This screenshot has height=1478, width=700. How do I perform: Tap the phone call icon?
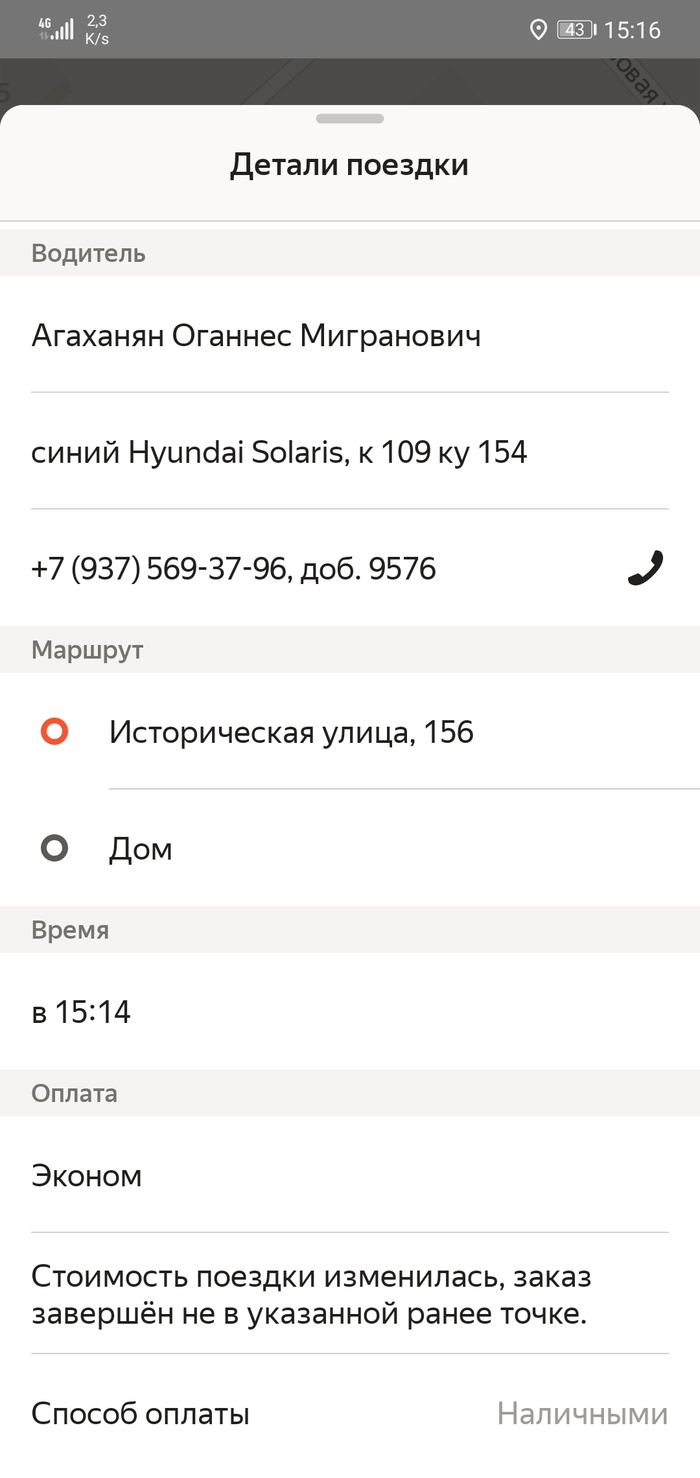(646, 568)
